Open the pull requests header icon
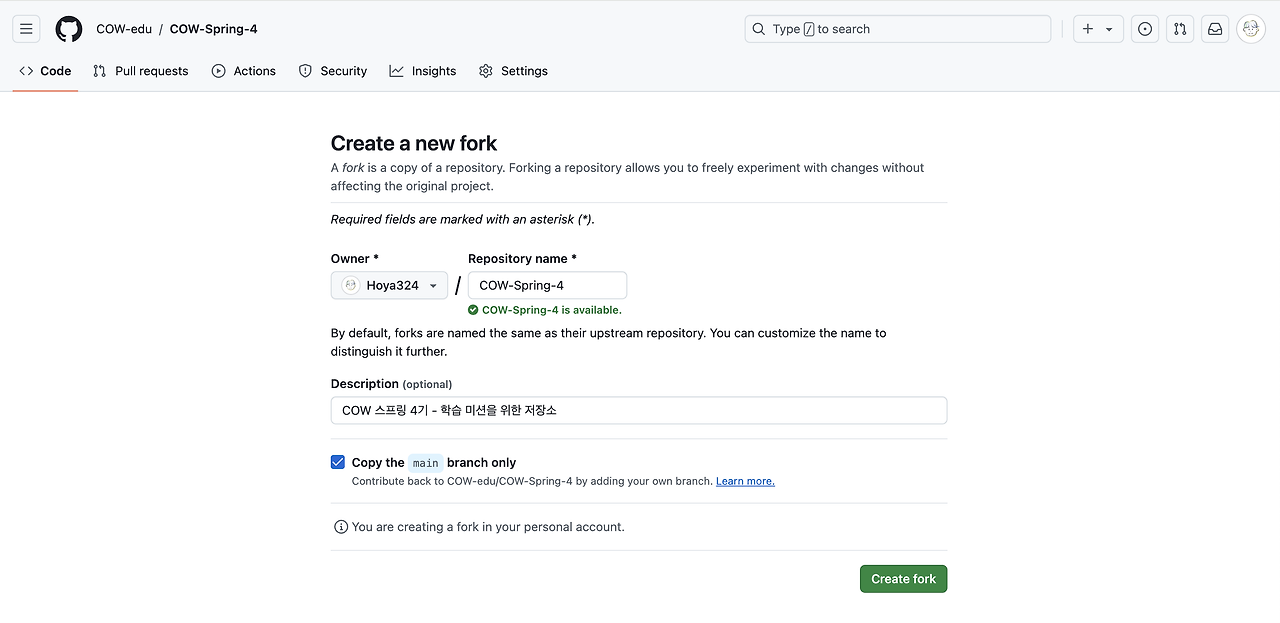 coord(1180,29)
